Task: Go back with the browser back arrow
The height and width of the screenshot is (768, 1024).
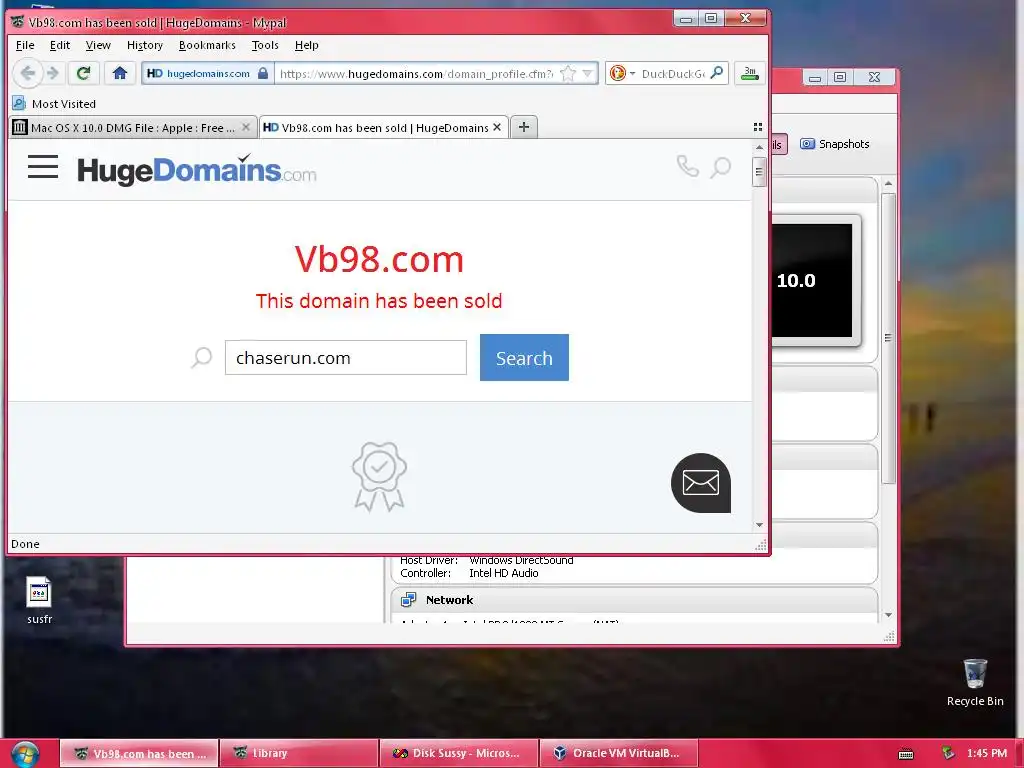Action: (27, 73)
